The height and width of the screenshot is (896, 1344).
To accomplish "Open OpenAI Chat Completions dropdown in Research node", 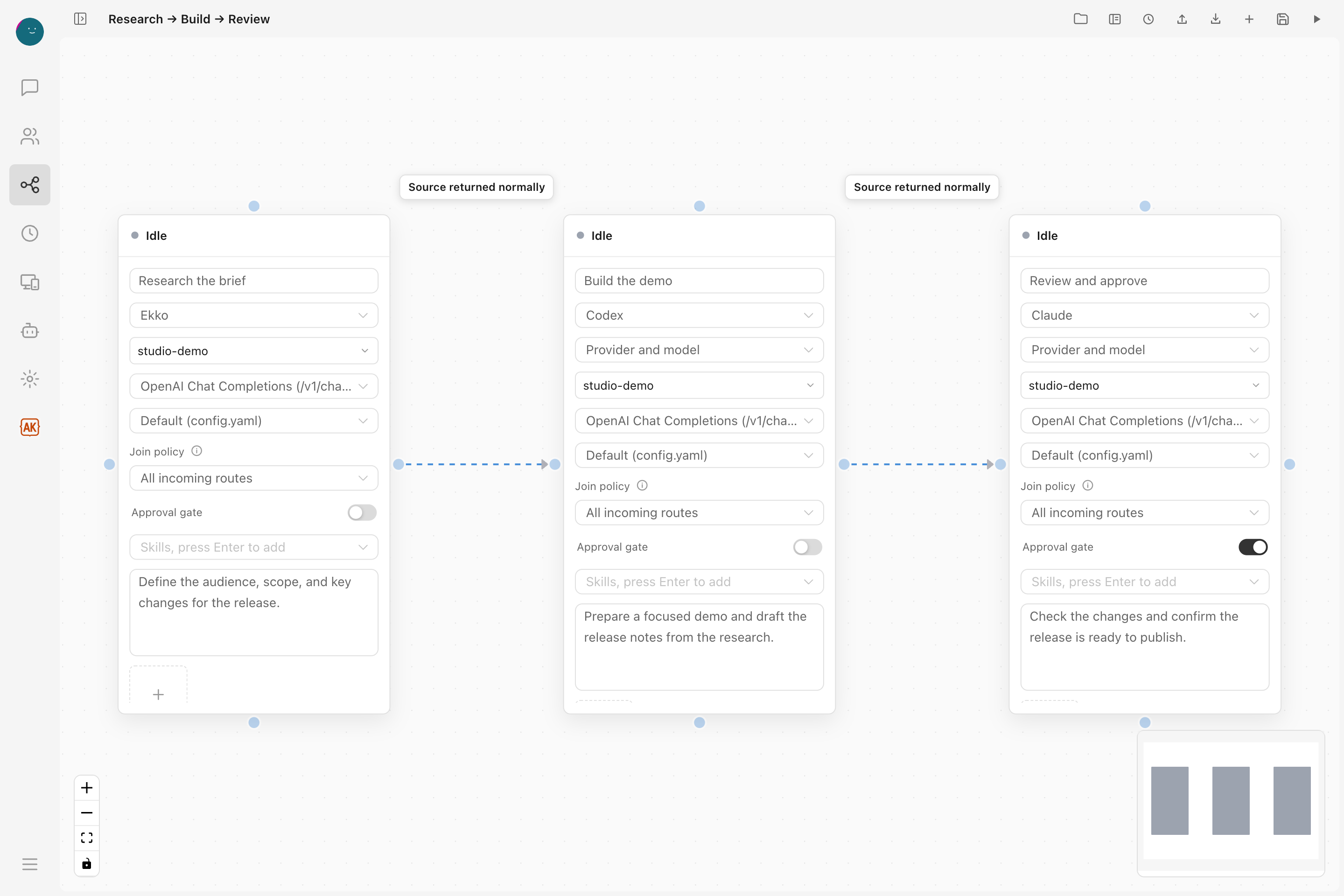I will pos(254,386).
